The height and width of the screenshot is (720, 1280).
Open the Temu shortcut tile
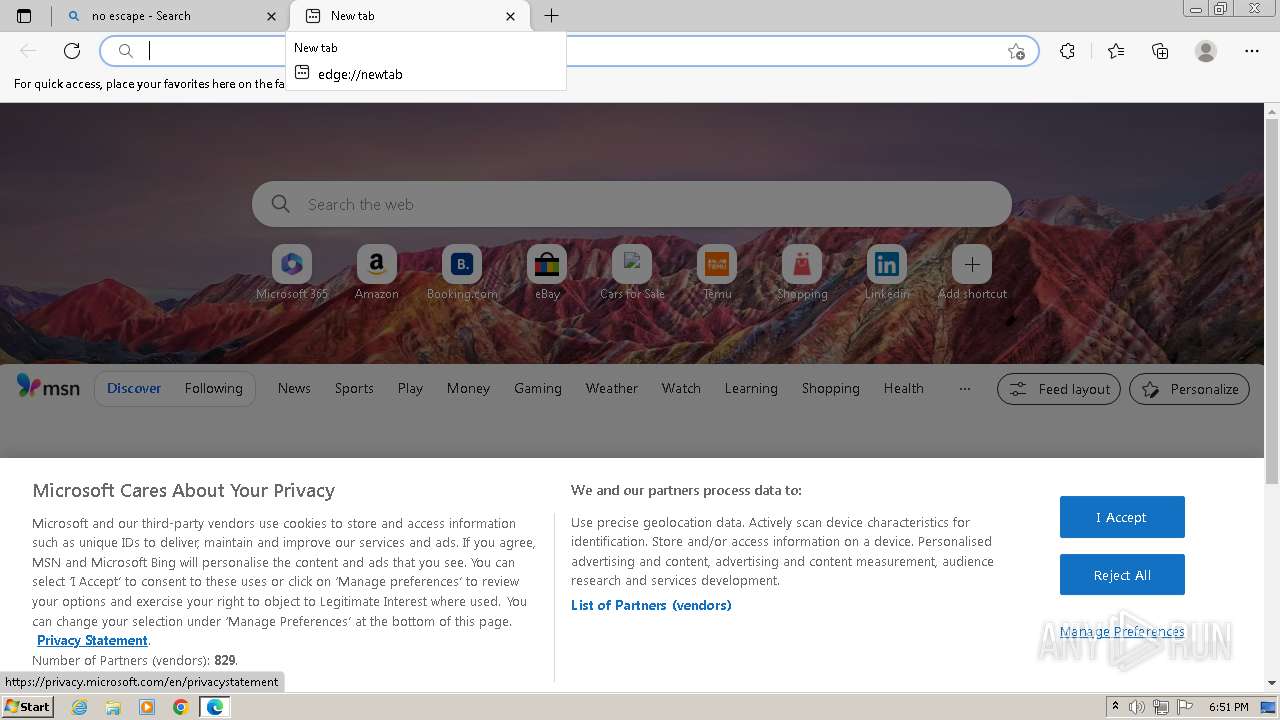point(717,272)
